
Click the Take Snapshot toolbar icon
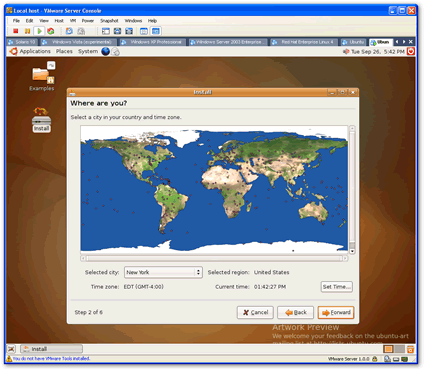pos(69,31)
